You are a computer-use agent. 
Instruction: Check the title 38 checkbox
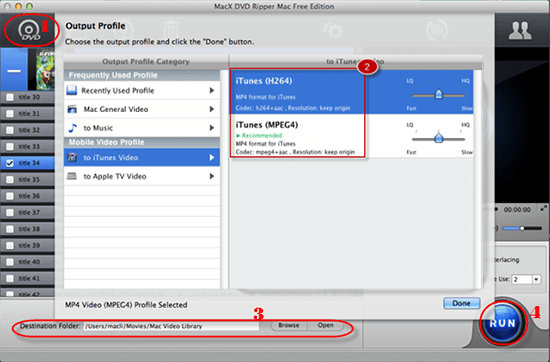(x=10, y=229)
